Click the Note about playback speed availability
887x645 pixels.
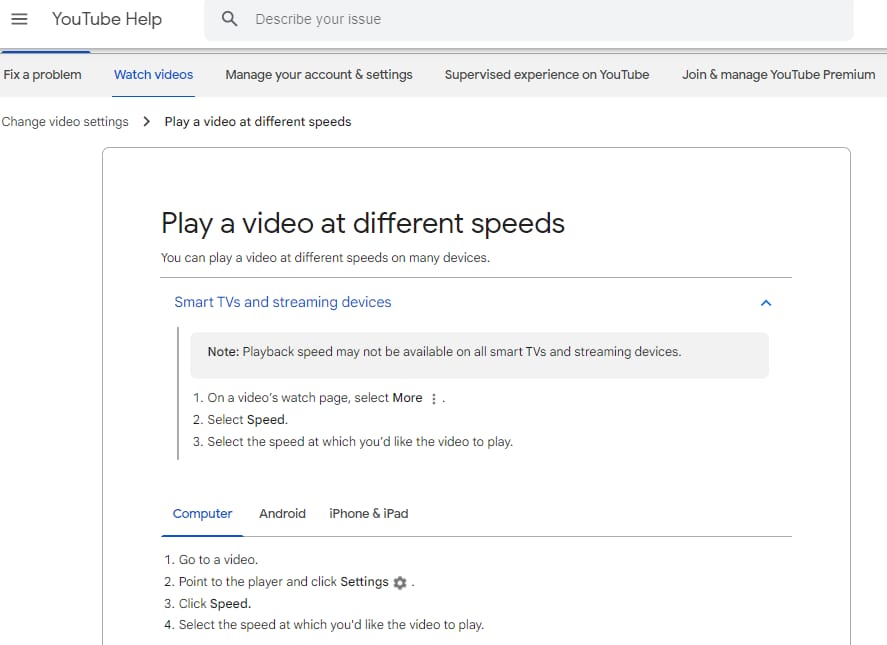point(479,355)
